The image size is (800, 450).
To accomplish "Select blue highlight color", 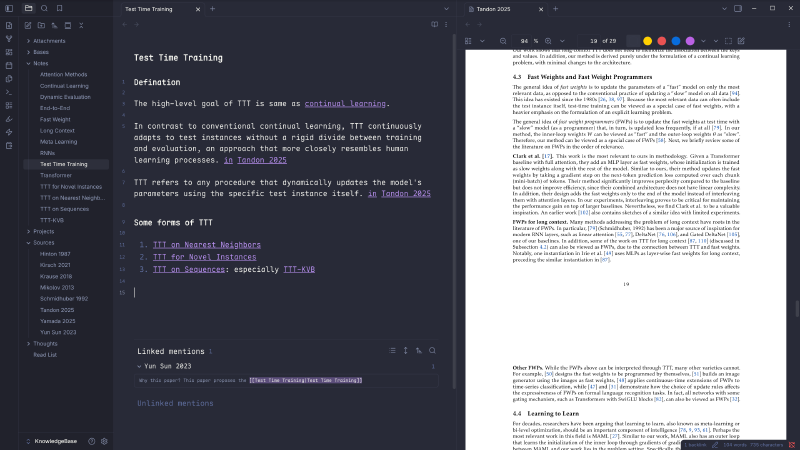I will 676,41.
